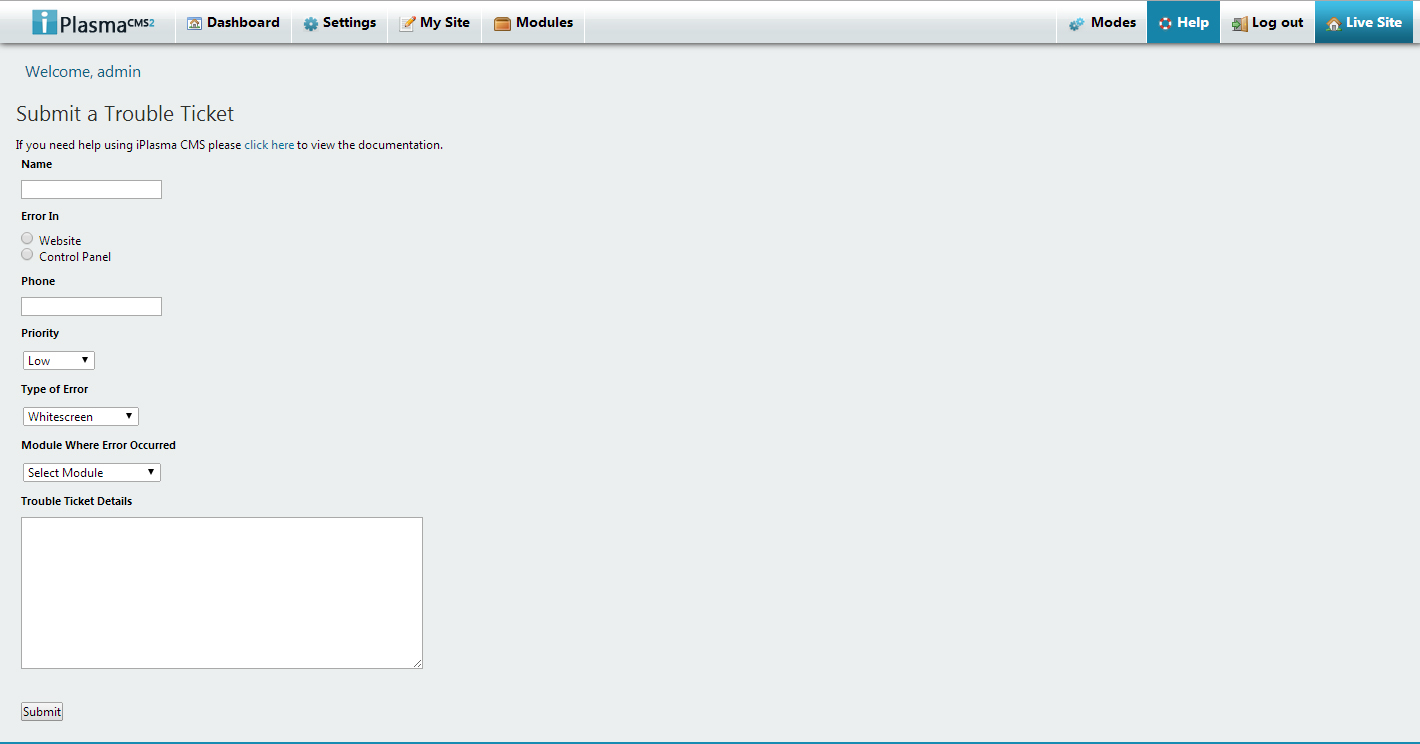Click the Modes gears icon
The width and height of the screenshot is (1420, 744).
pyautogui.click(x=1076, y=23)
